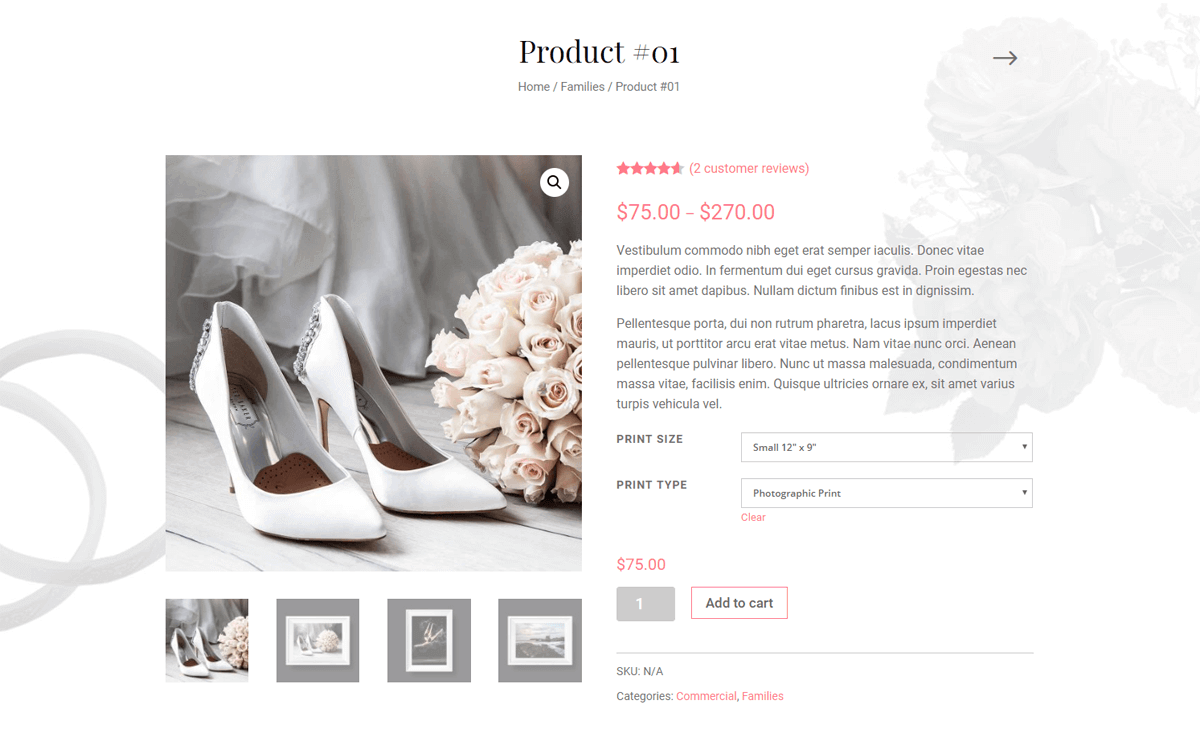Focus the quantity input field
Screen dimensions: 1200x737
pos(645,604)
